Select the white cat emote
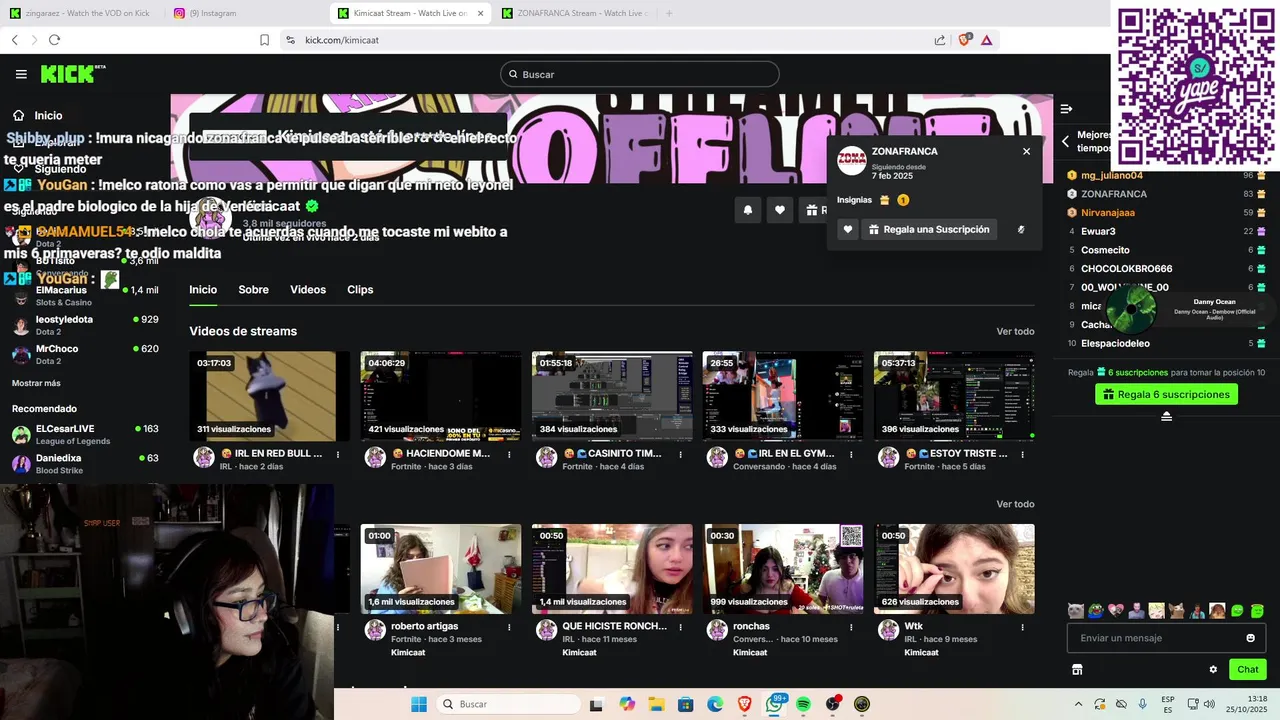 pyautogui.click(x=1075, y=611)
